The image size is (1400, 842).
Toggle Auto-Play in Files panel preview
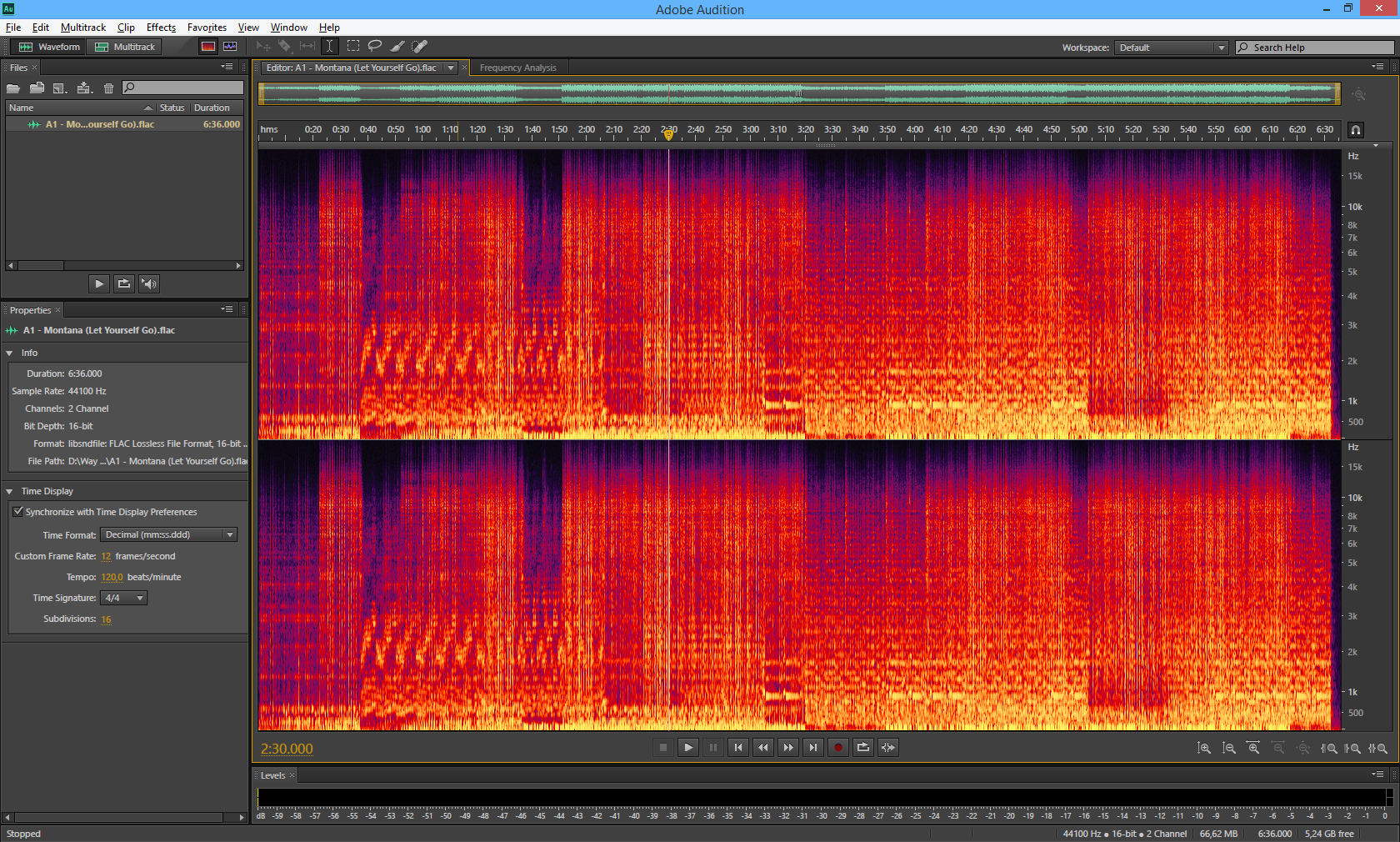[x=149, y=283]
